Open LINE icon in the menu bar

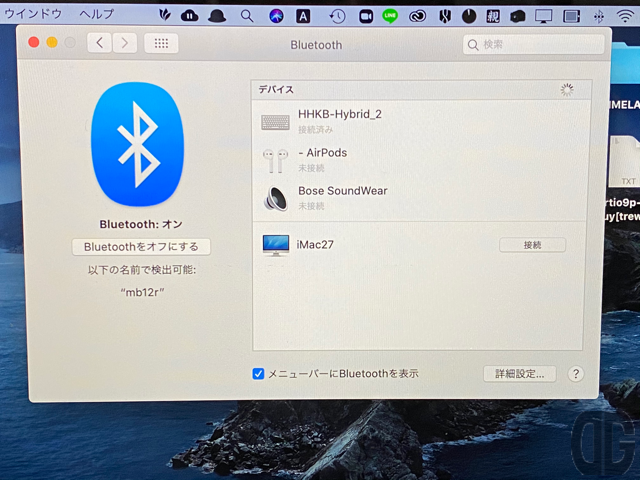tap(390, 16)
